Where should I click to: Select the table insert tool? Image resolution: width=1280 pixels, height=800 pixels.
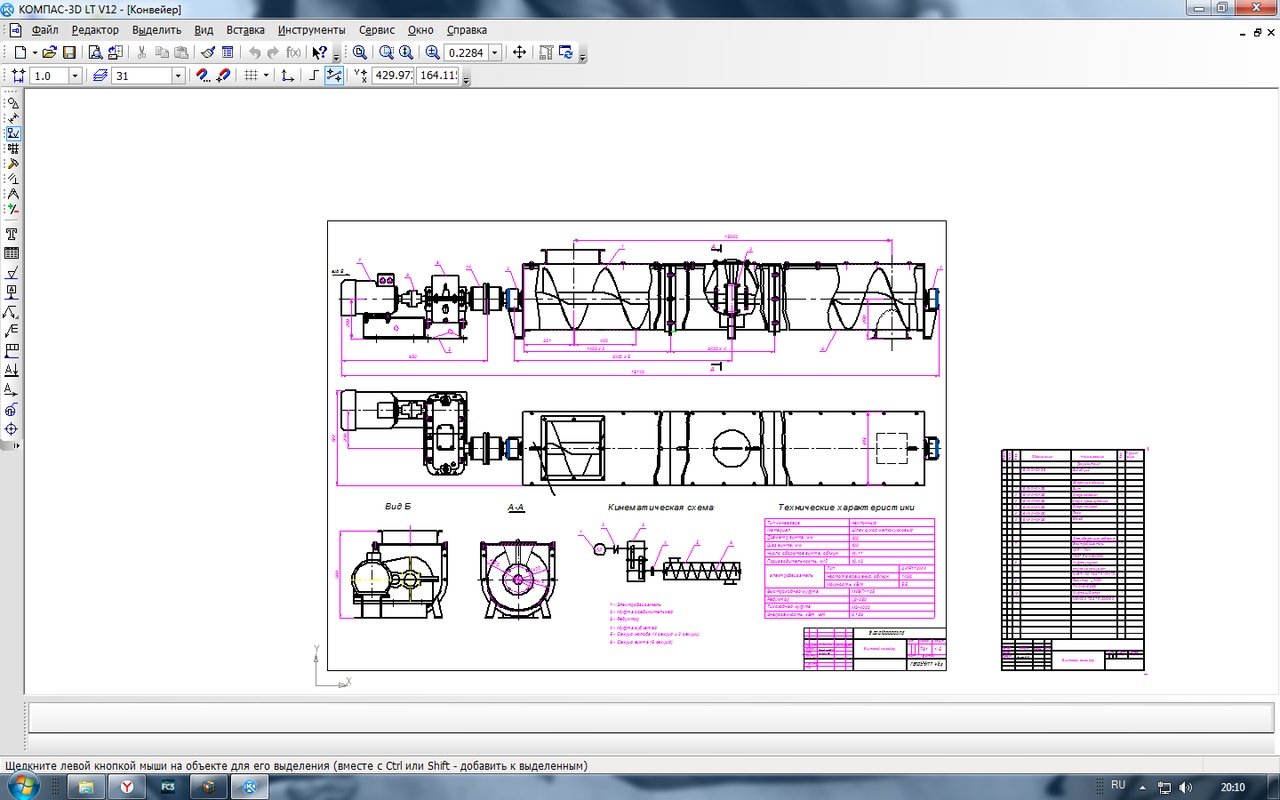12,253
